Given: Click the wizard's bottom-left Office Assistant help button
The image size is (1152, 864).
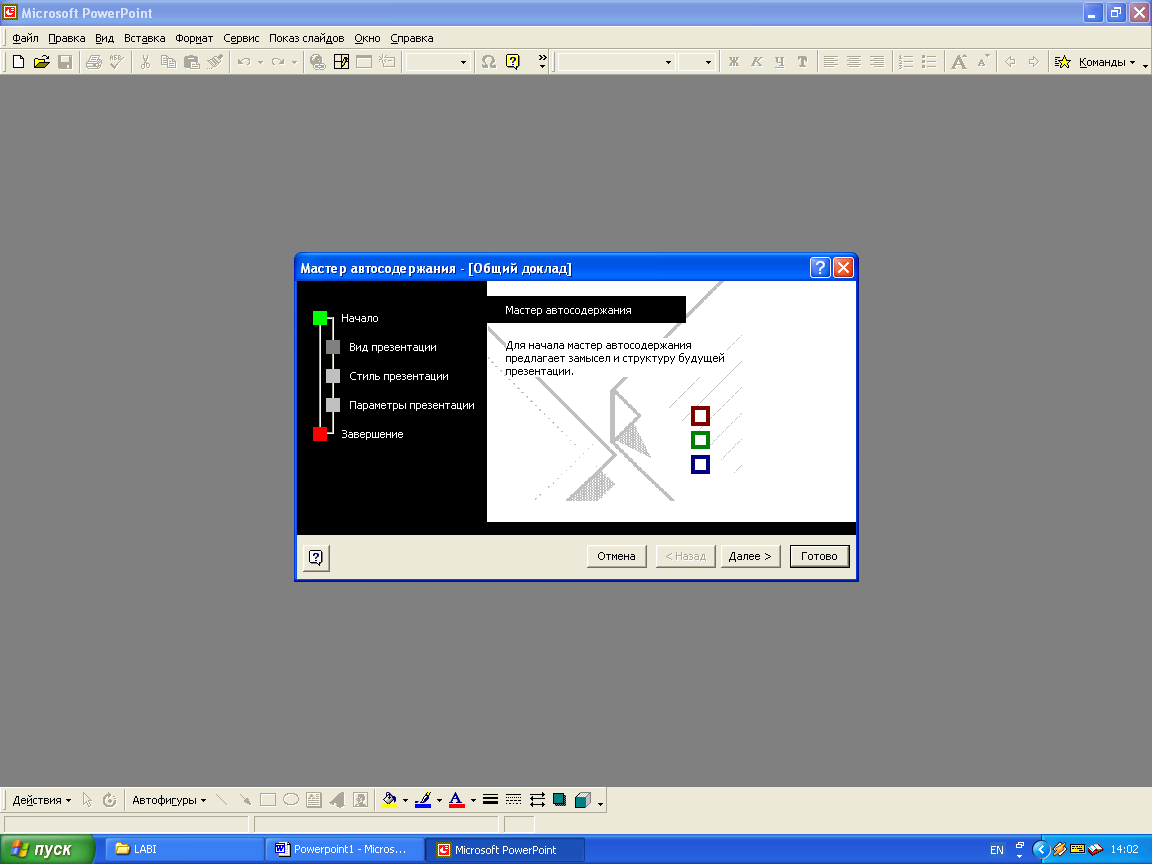Looking at the screenshot, I should pyautogui.click(x=316, y=558).
